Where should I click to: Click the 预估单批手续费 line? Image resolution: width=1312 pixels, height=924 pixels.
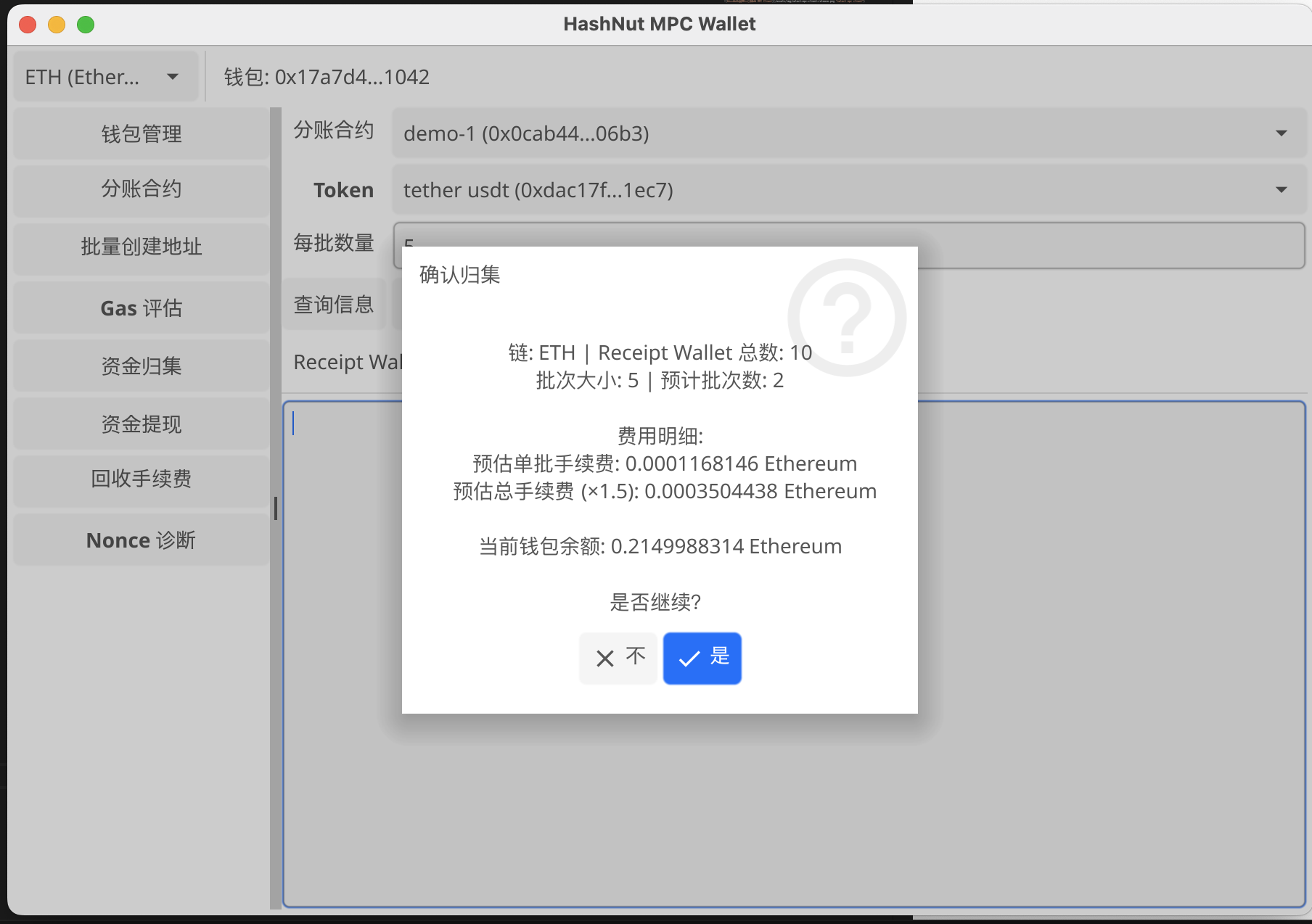pyautogui.click(x=665, y=463)
